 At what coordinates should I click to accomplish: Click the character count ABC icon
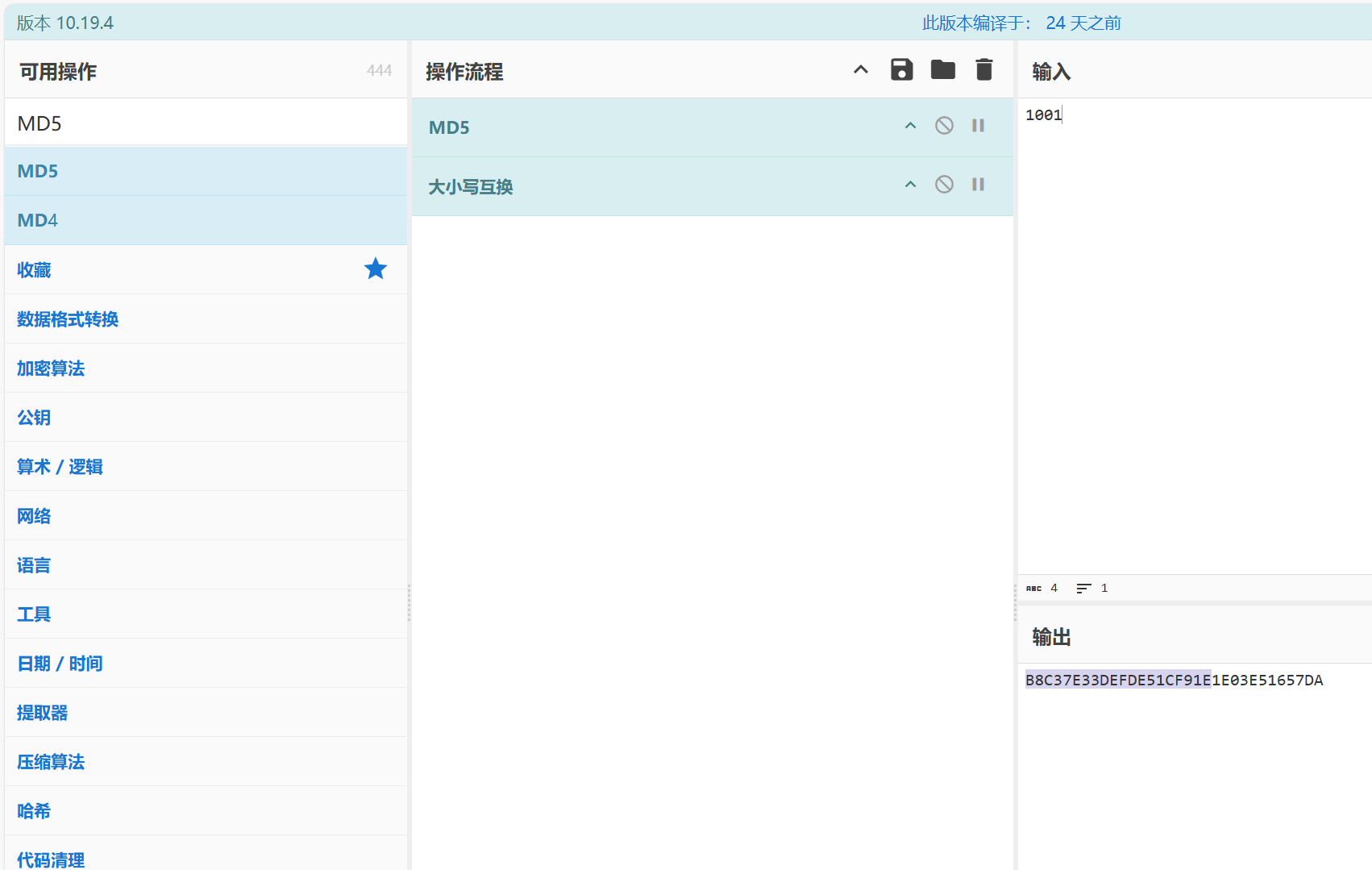pyautogui.click(x=1033, y=589)
